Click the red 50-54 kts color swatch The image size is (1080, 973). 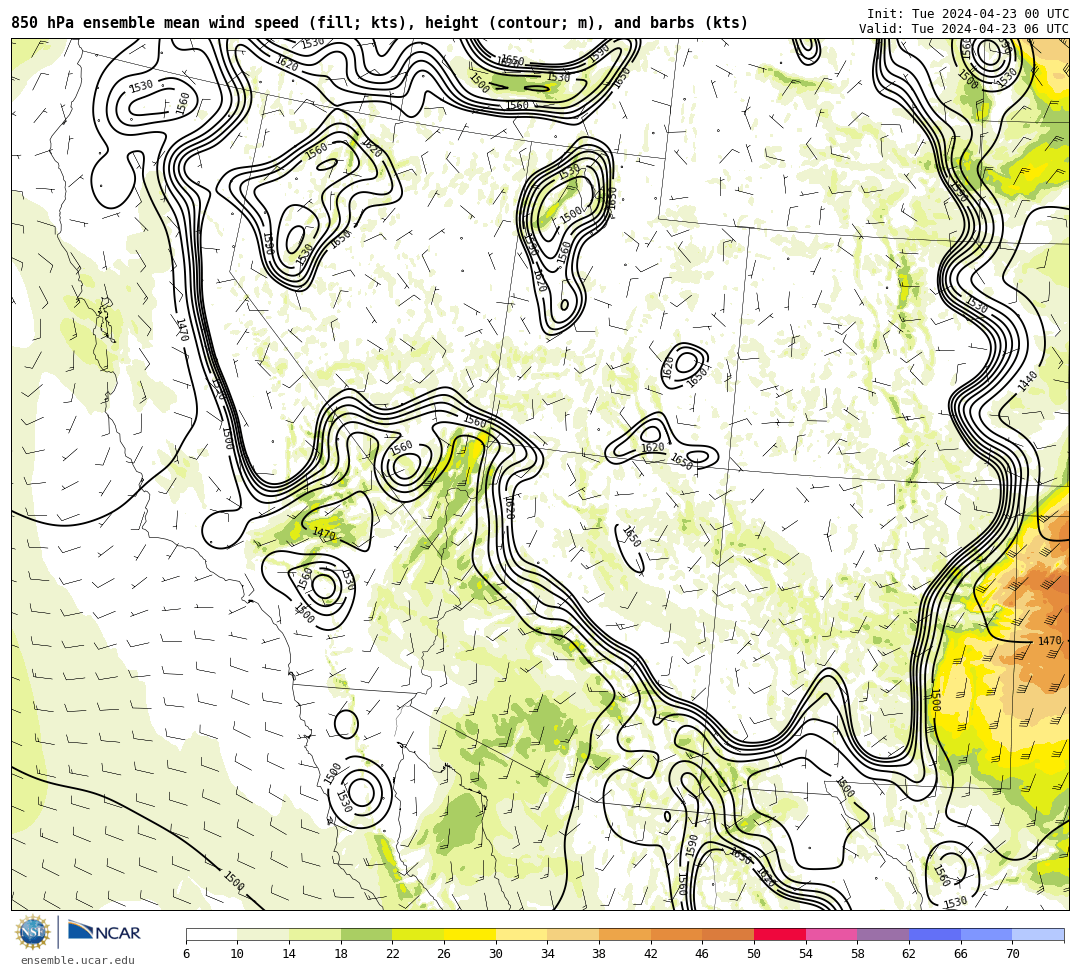(x=780, y=934)
